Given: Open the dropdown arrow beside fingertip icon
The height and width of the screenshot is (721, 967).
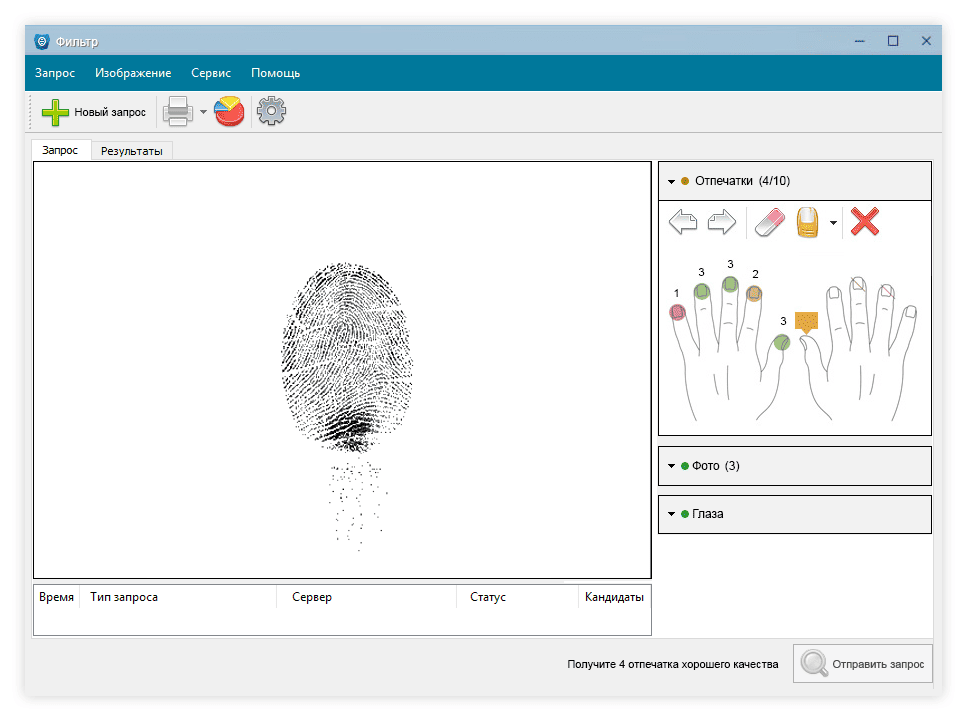Looking at the screenshot, I should tap(833, 223).
